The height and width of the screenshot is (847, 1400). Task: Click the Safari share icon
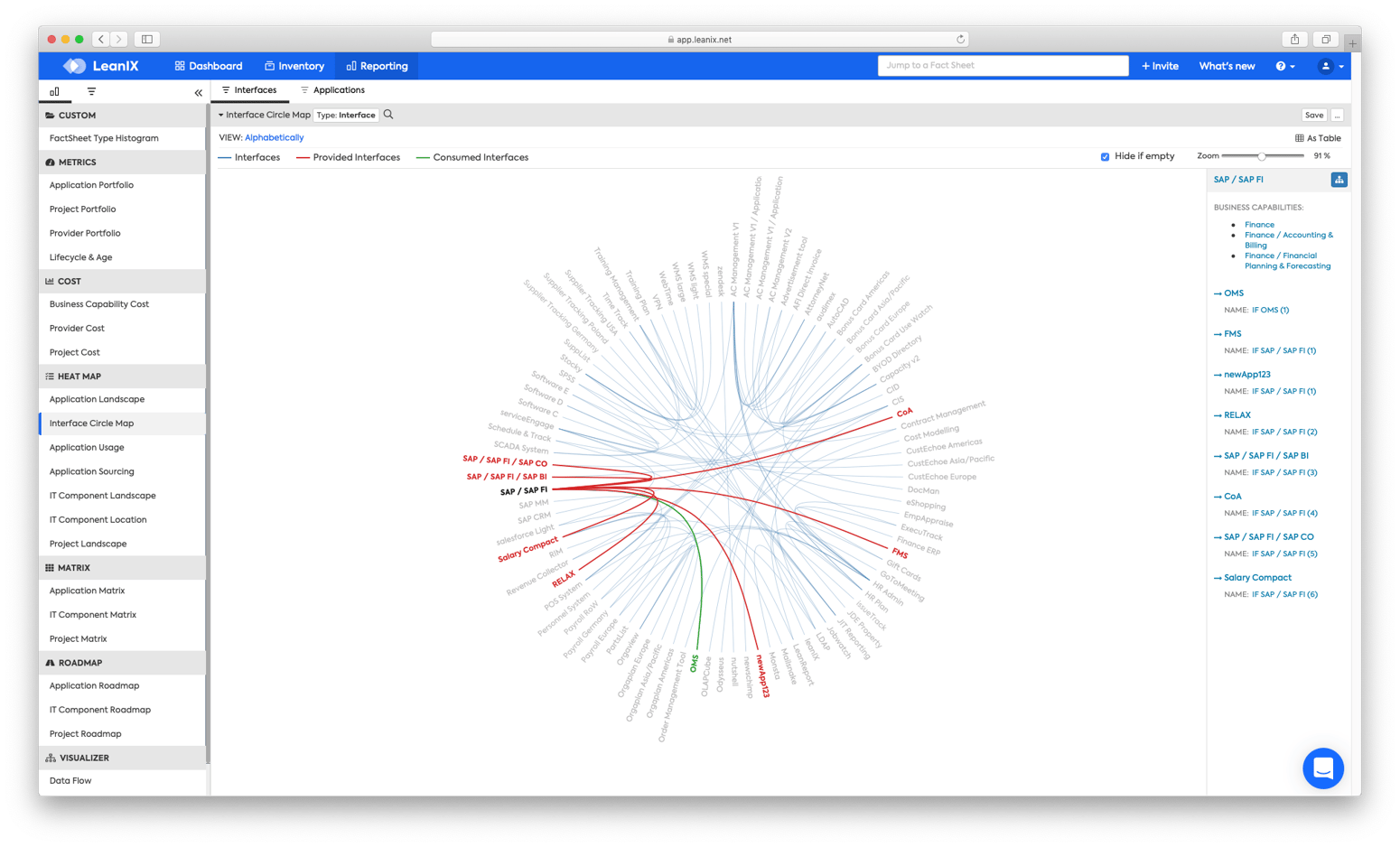click(x=1294, y=39)
